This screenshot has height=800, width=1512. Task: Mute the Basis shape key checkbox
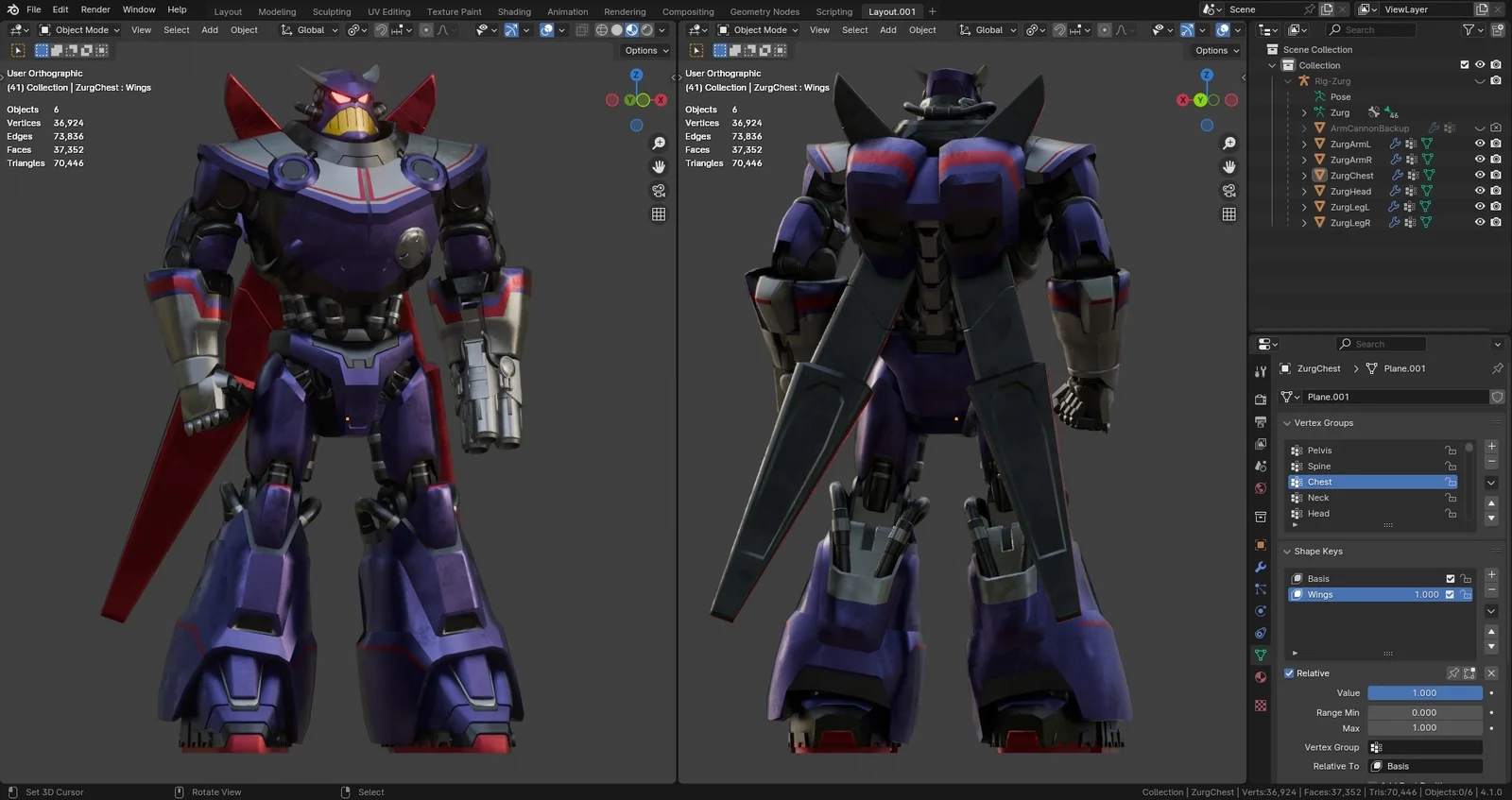click(1451, 579)
